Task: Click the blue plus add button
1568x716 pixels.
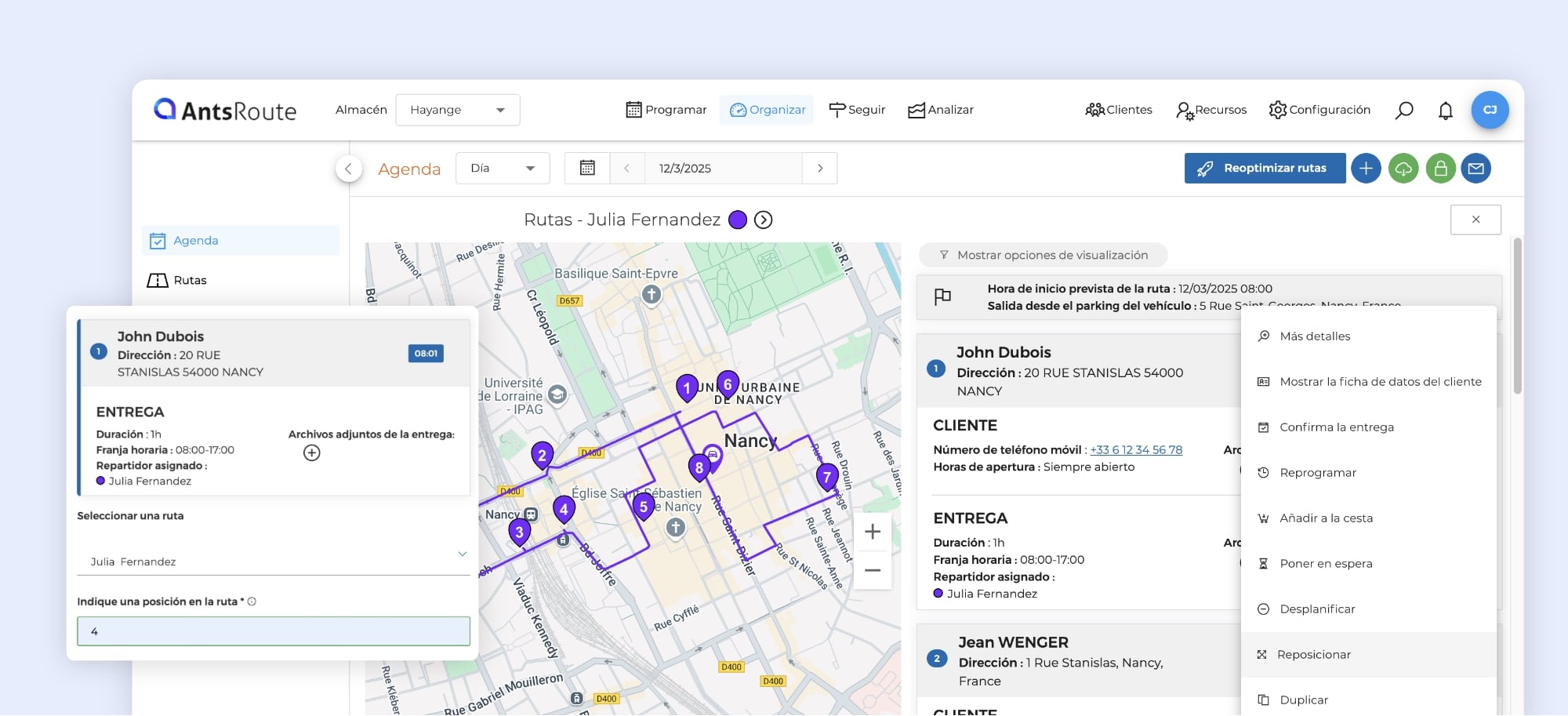Action: (x=1365, y=169)
